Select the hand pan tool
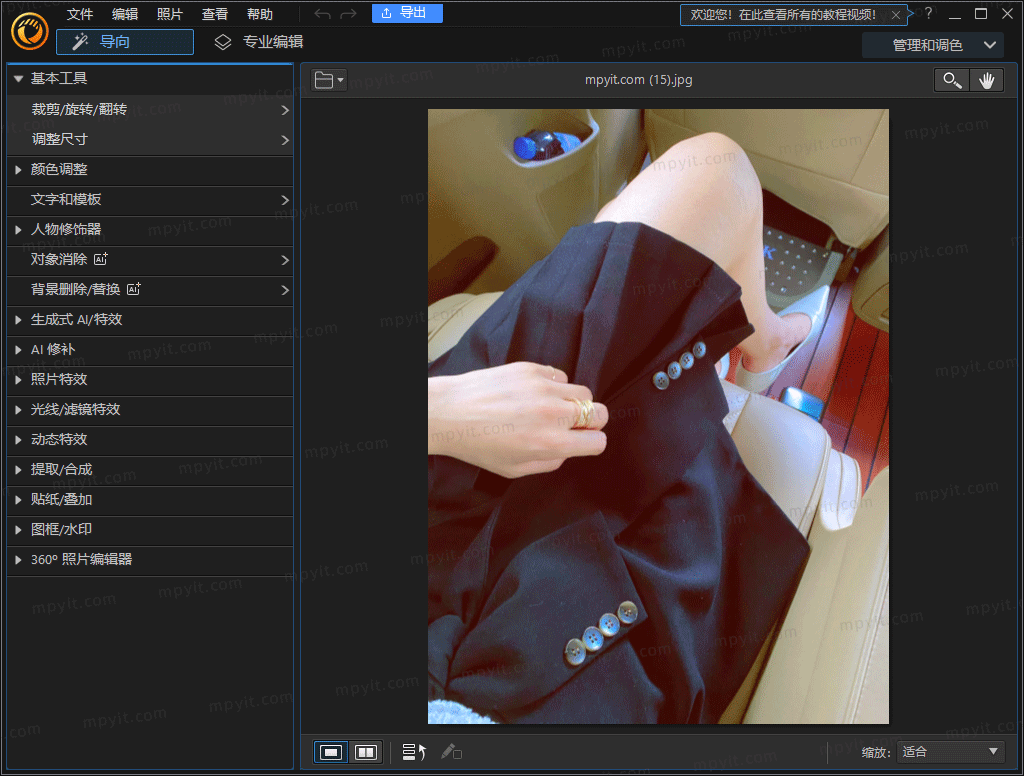1024x776 pixels. click(x=986, y=80)
